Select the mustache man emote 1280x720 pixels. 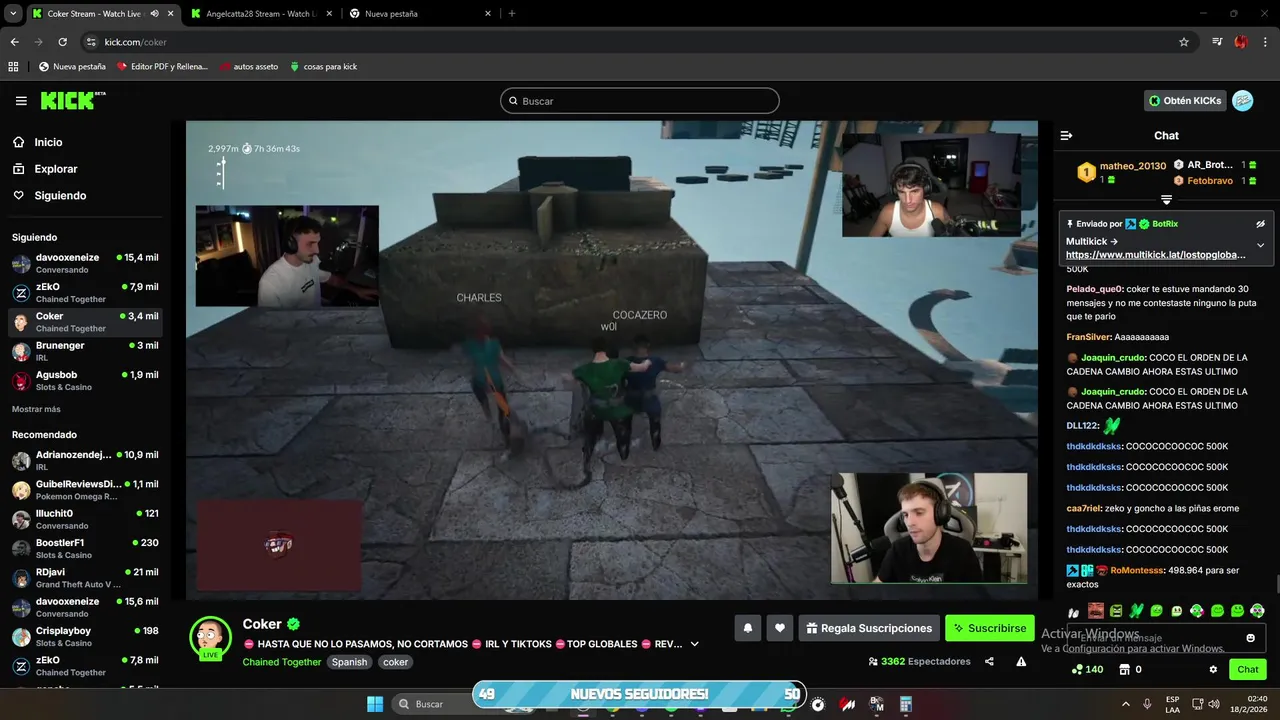[x=1096, y=610]
